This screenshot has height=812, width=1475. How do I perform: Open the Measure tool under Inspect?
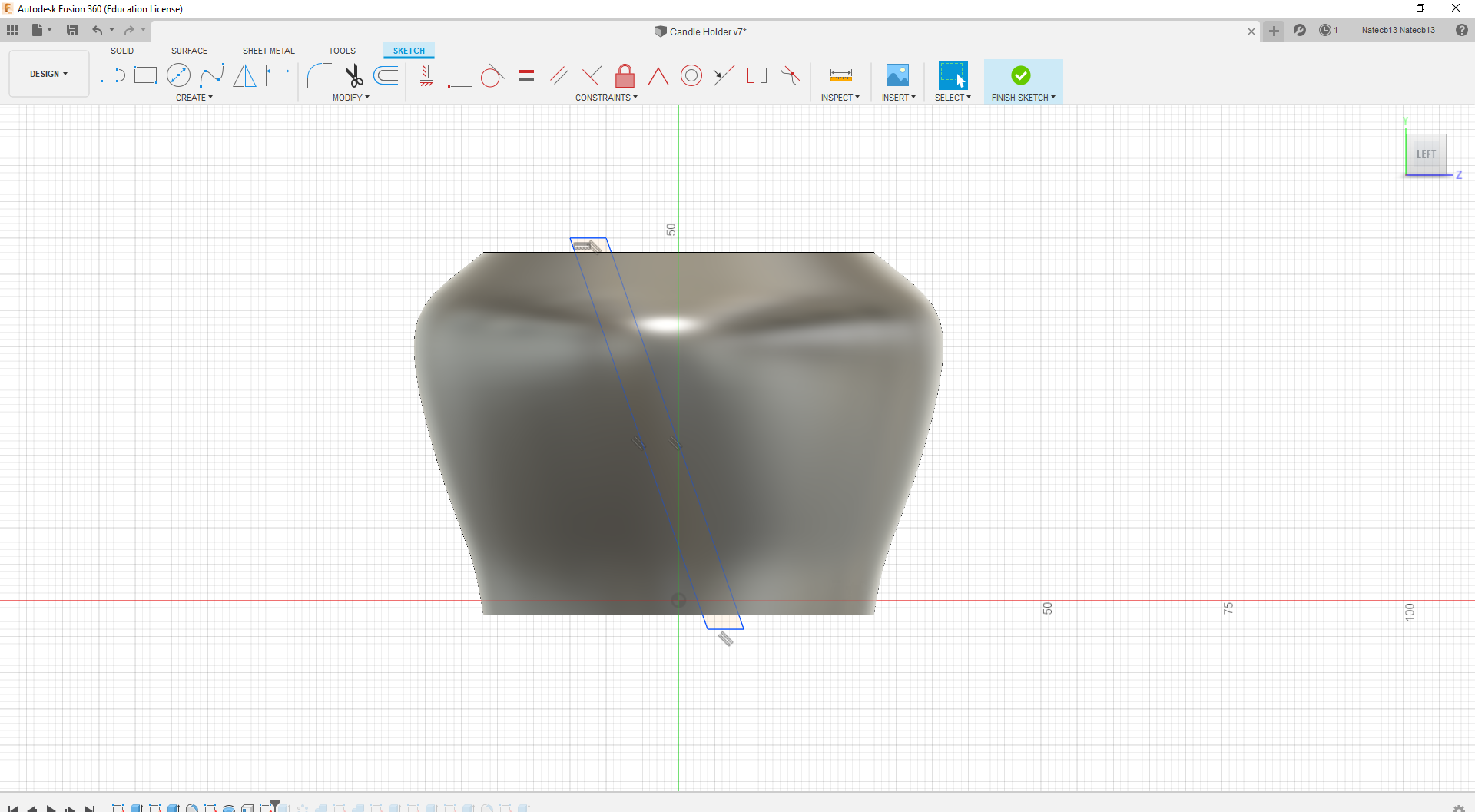tap(840, 75)
